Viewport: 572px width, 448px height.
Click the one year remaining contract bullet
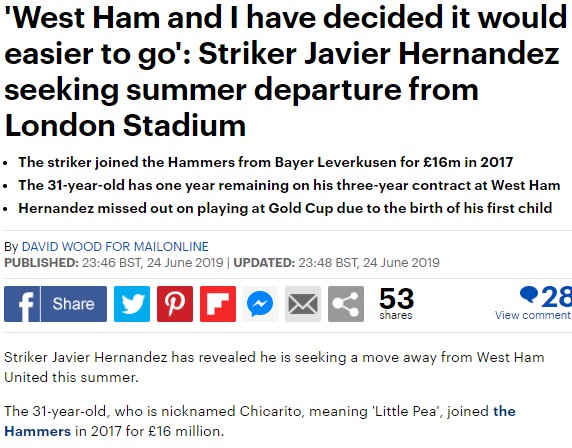[289, 185]
